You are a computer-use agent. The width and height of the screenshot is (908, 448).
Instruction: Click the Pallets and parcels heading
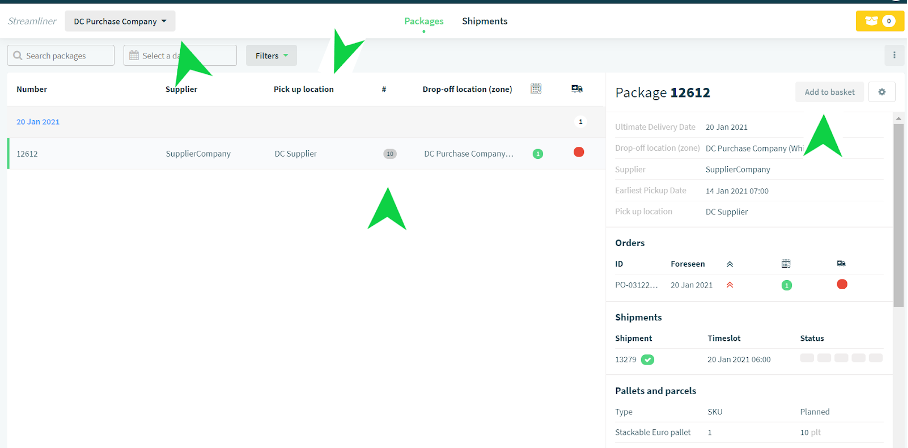pyautogui.click(x=656, y=391)
